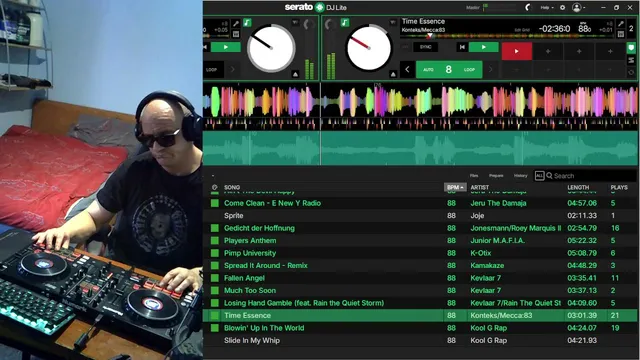The width and height of the screenshot is (640, 360).
Task: Open the right deck dropdown arrow above platter
Action: click(393, 22)
